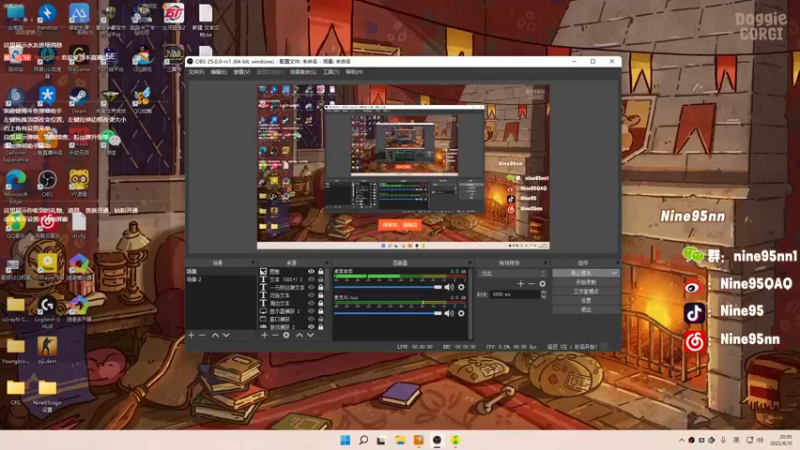Click the audio mixer vertical scrollbar
The width and height of the screenshot is (800, 450).
[x=470, y=304]
